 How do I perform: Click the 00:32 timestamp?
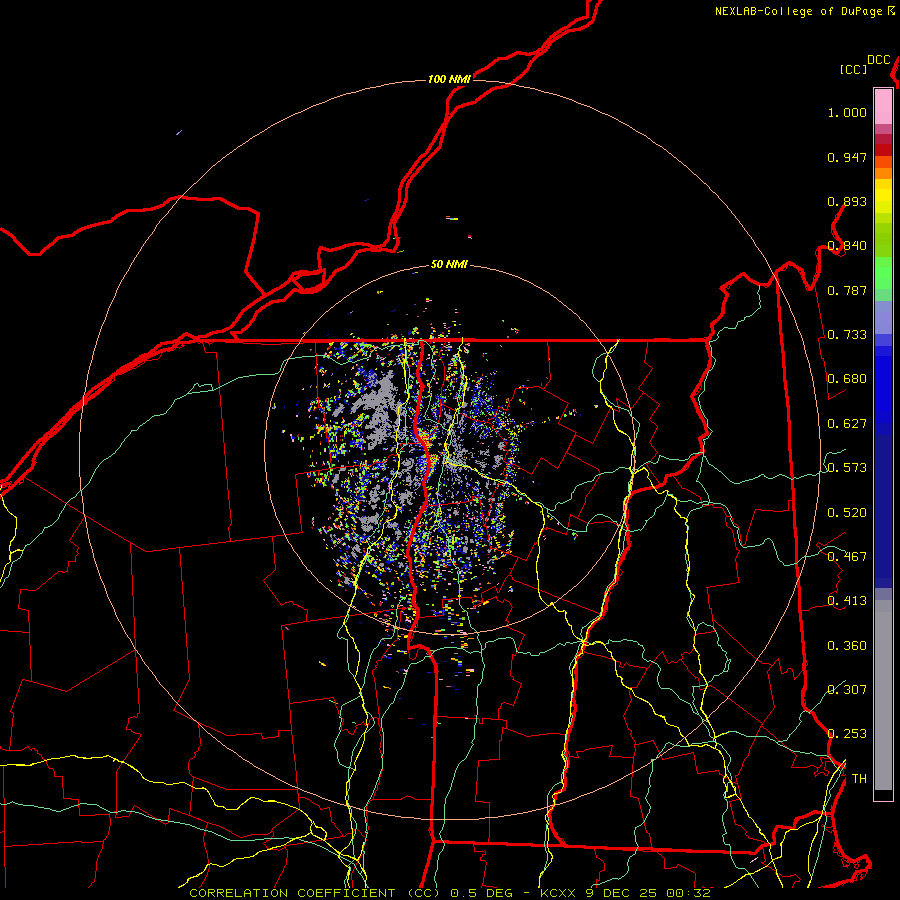click(688, 893)
